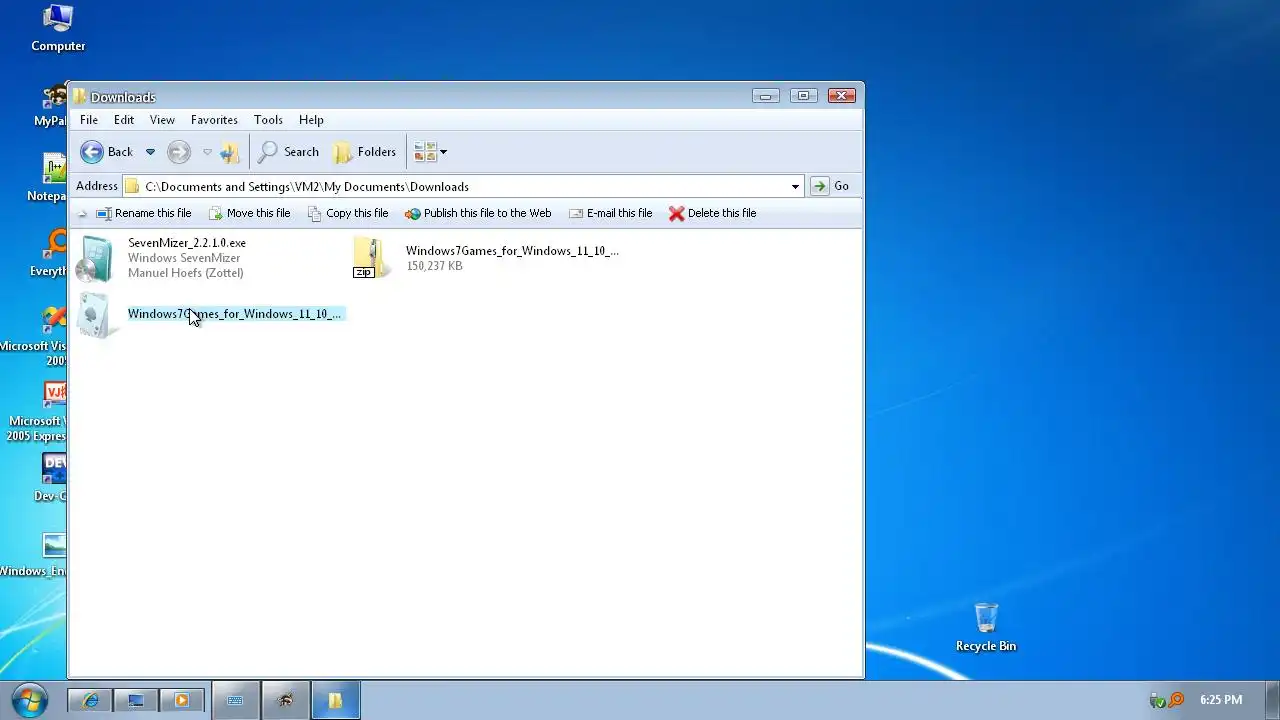
Task: Launch Windows Media Player from quick launch
Action: [x=182, y=701]
